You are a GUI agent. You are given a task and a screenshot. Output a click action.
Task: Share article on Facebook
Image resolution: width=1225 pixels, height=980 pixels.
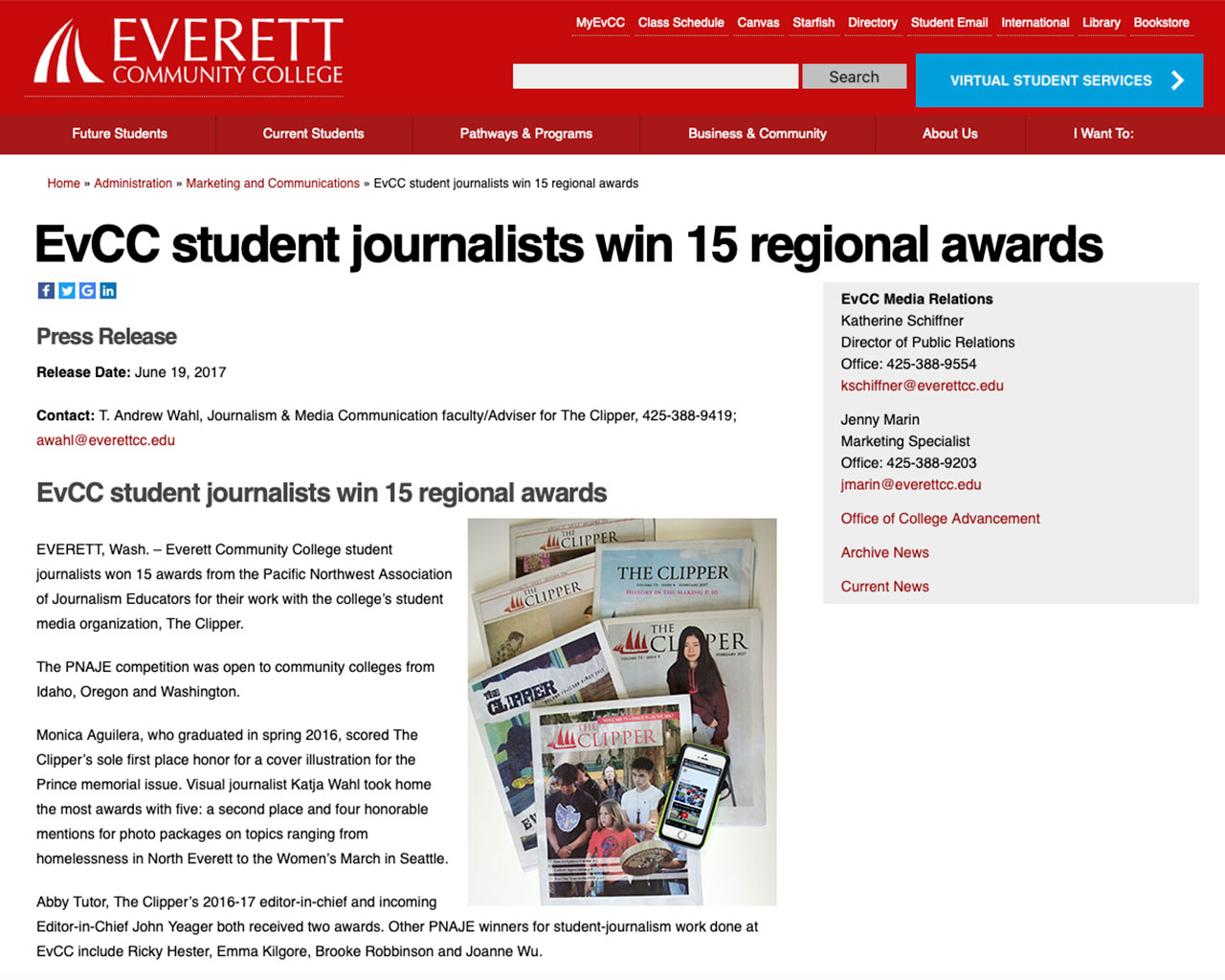tap(46, 291)
